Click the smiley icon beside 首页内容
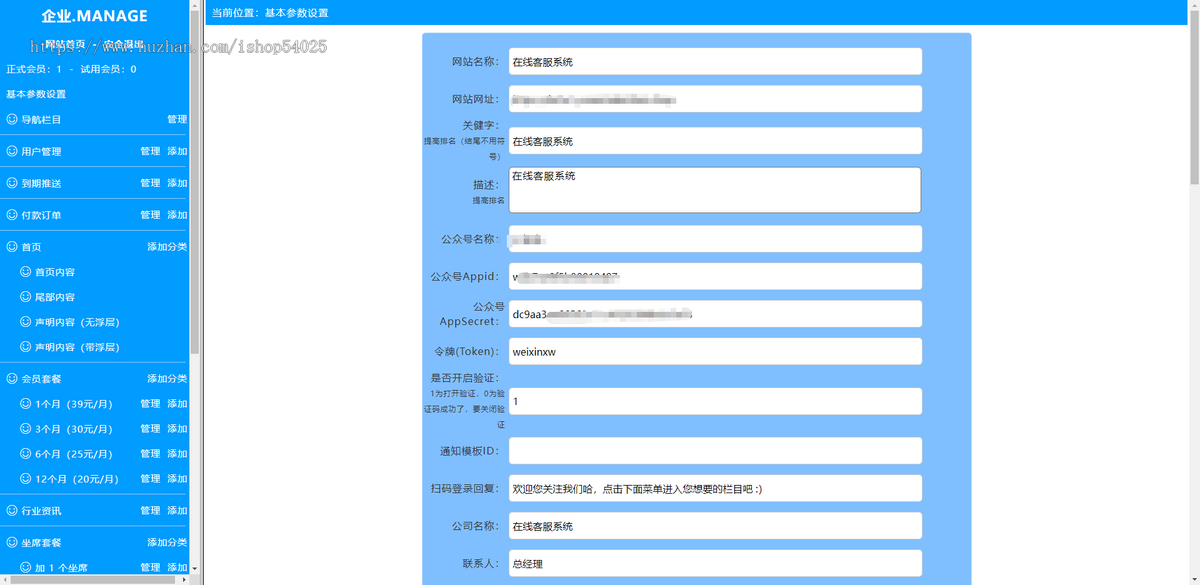Screen dimensions: 1200x585 26,272
